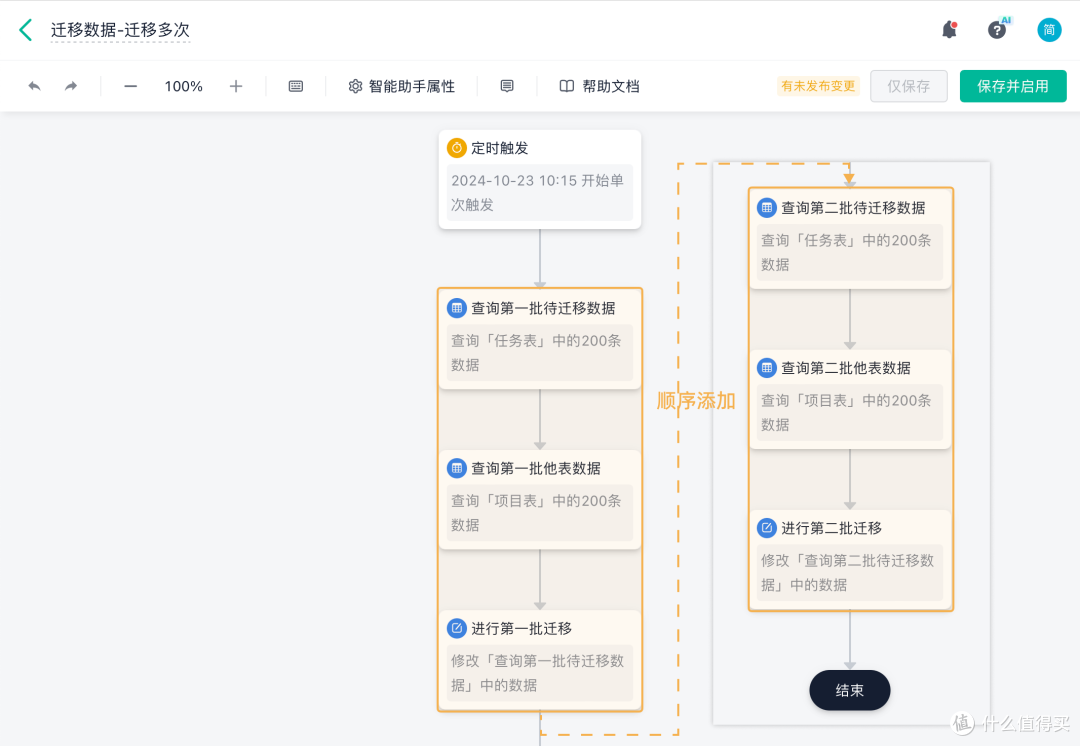This screenshot has height=746, width=1080.
Task: Click the undo arrow icon
Action: [34, 86]
